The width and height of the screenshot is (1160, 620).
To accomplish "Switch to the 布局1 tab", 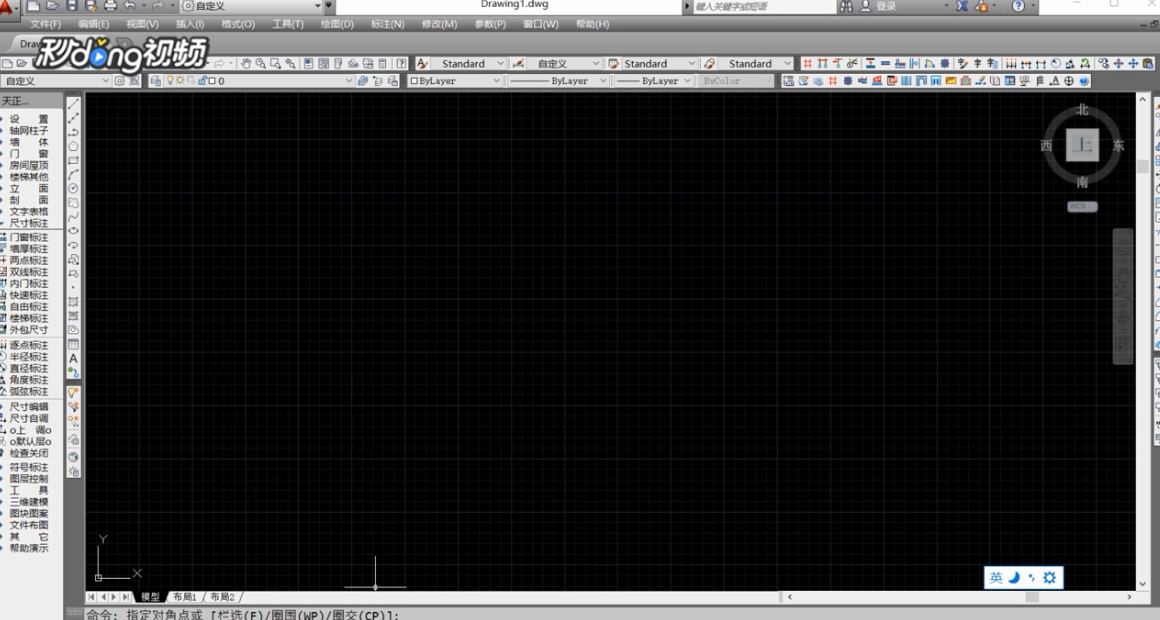I will (184, 596).
